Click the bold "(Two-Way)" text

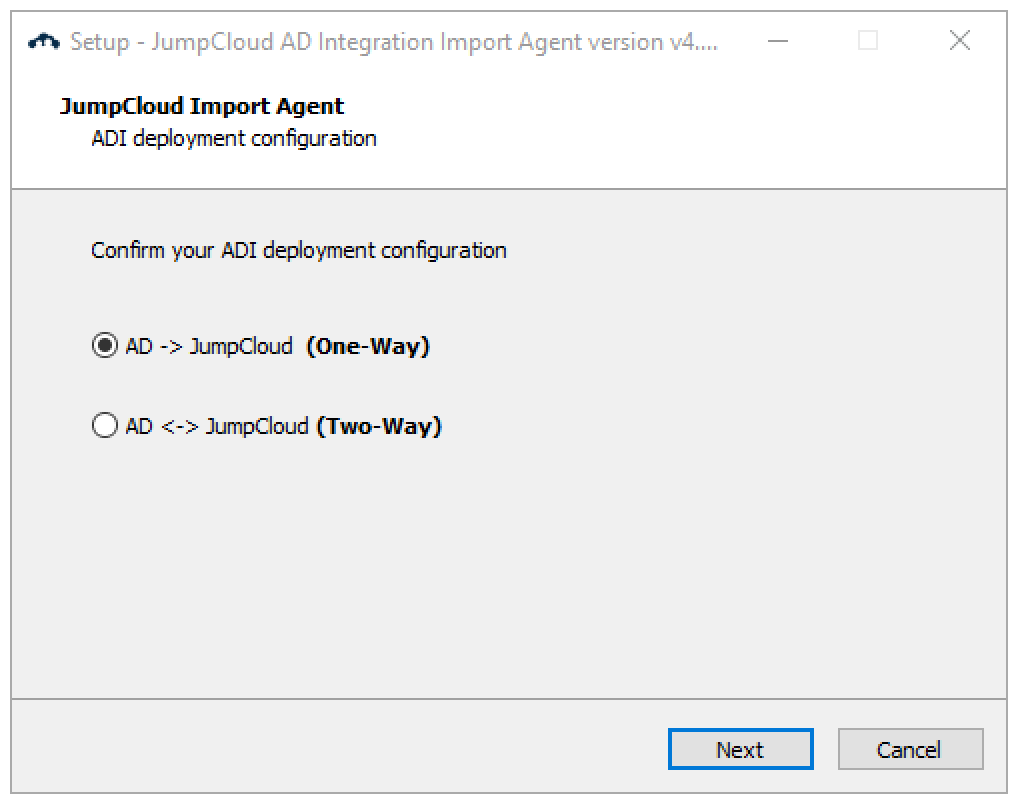click(379, 427)
